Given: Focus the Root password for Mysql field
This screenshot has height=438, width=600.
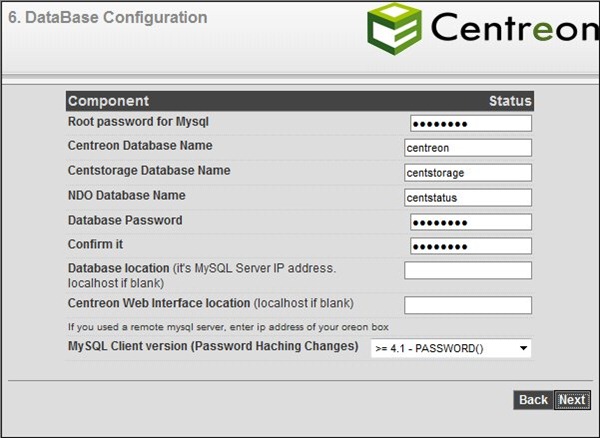Looking at the screenshot, I should (x=471, y=124).
